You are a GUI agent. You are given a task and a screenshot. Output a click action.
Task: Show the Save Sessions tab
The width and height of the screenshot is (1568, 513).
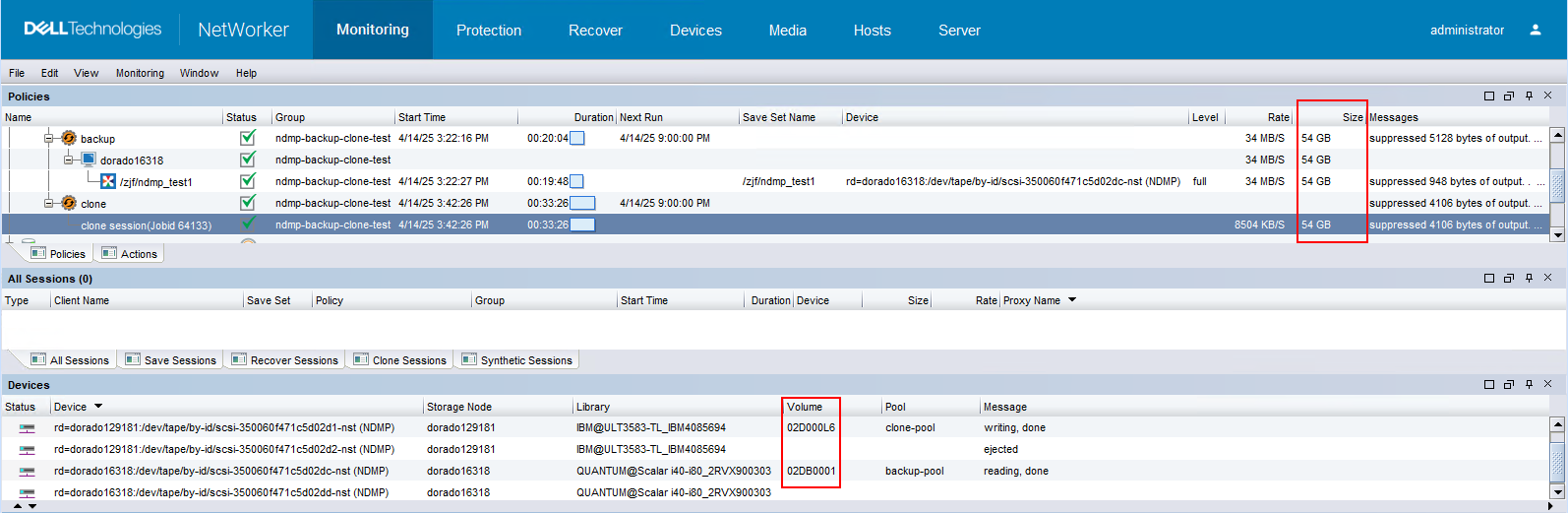coord(170,360)
